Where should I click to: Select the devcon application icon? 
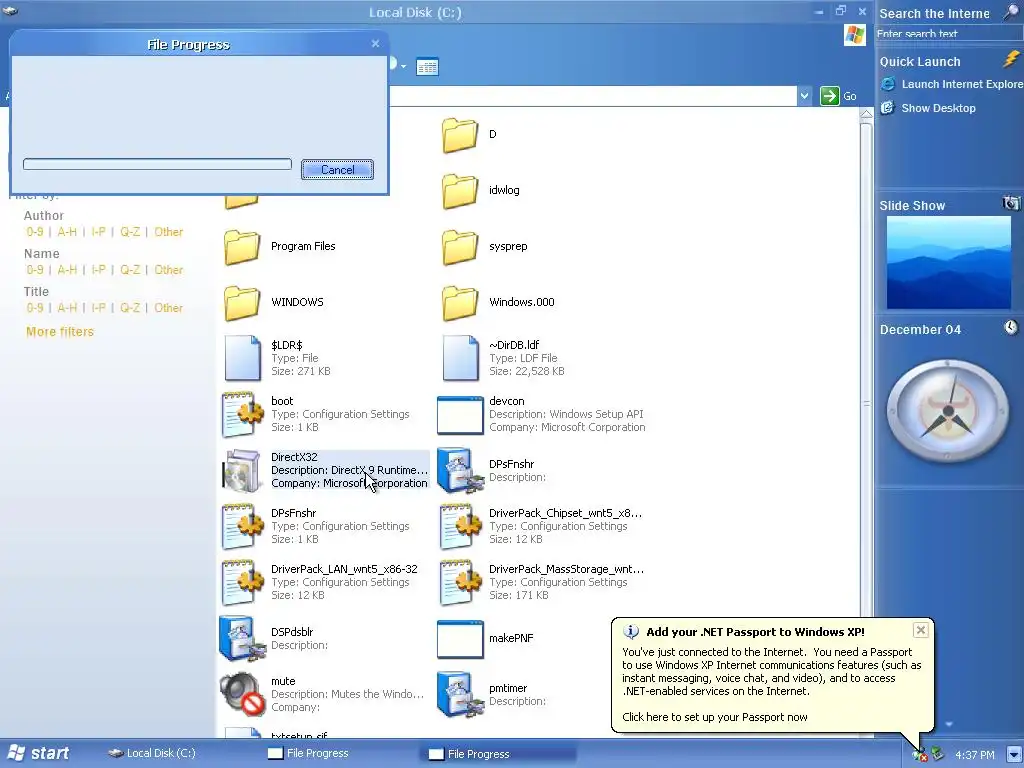[460, 415]
